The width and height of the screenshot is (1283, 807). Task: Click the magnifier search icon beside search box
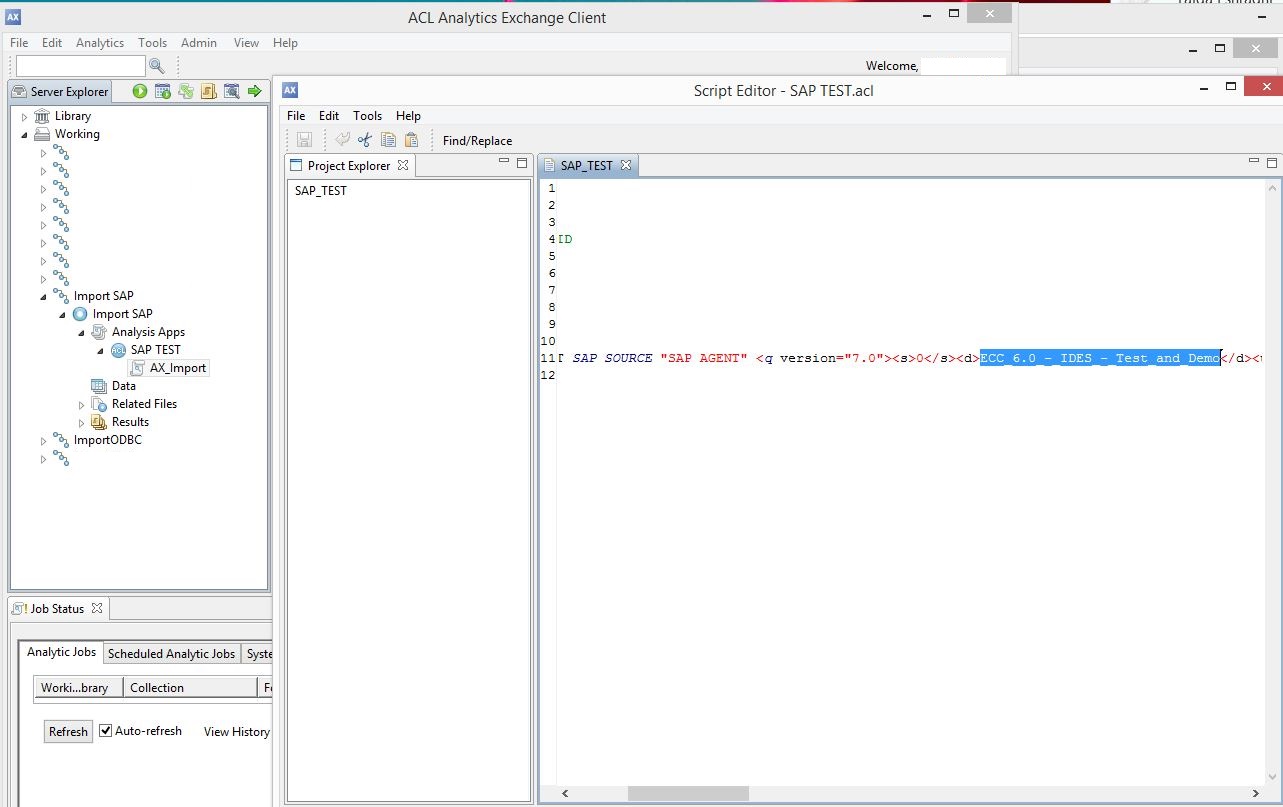coord(156,66)
